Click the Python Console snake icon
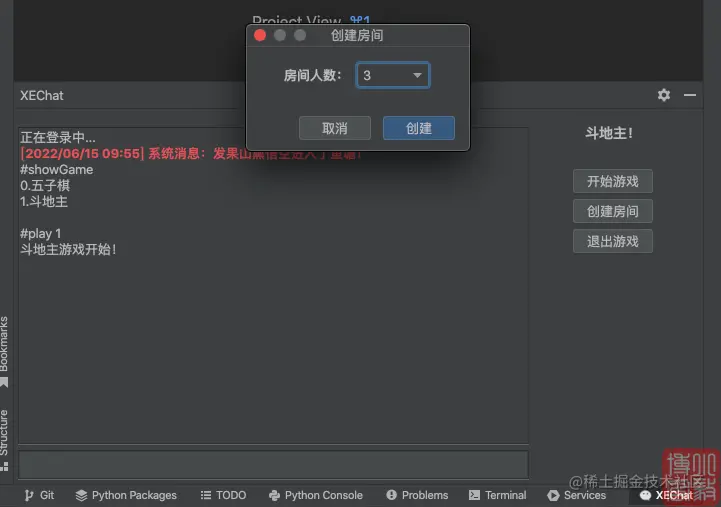This screenshot has height=507, width=721. (275, 495)
